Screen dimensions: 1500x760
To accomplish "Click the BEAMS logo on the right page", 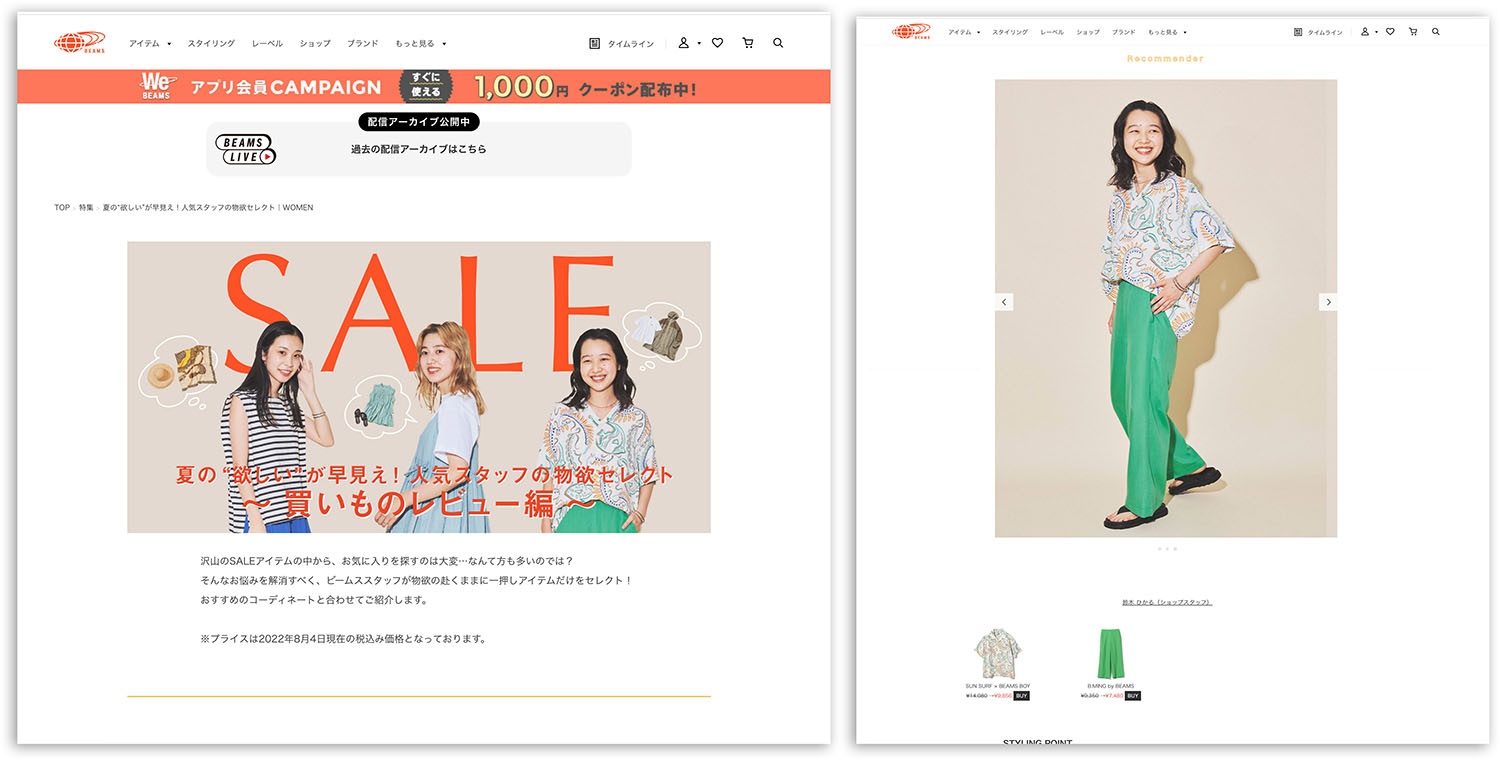I will pyautogui.click(x=911, y=31).
